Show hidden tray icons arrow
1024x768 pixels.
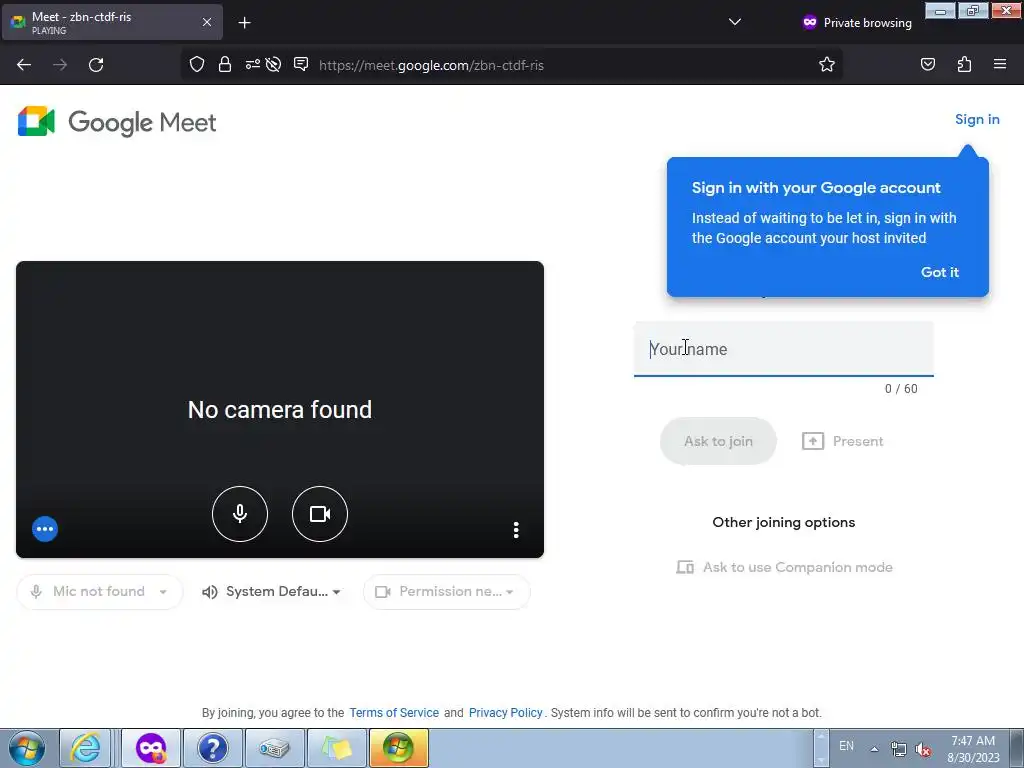874,748
